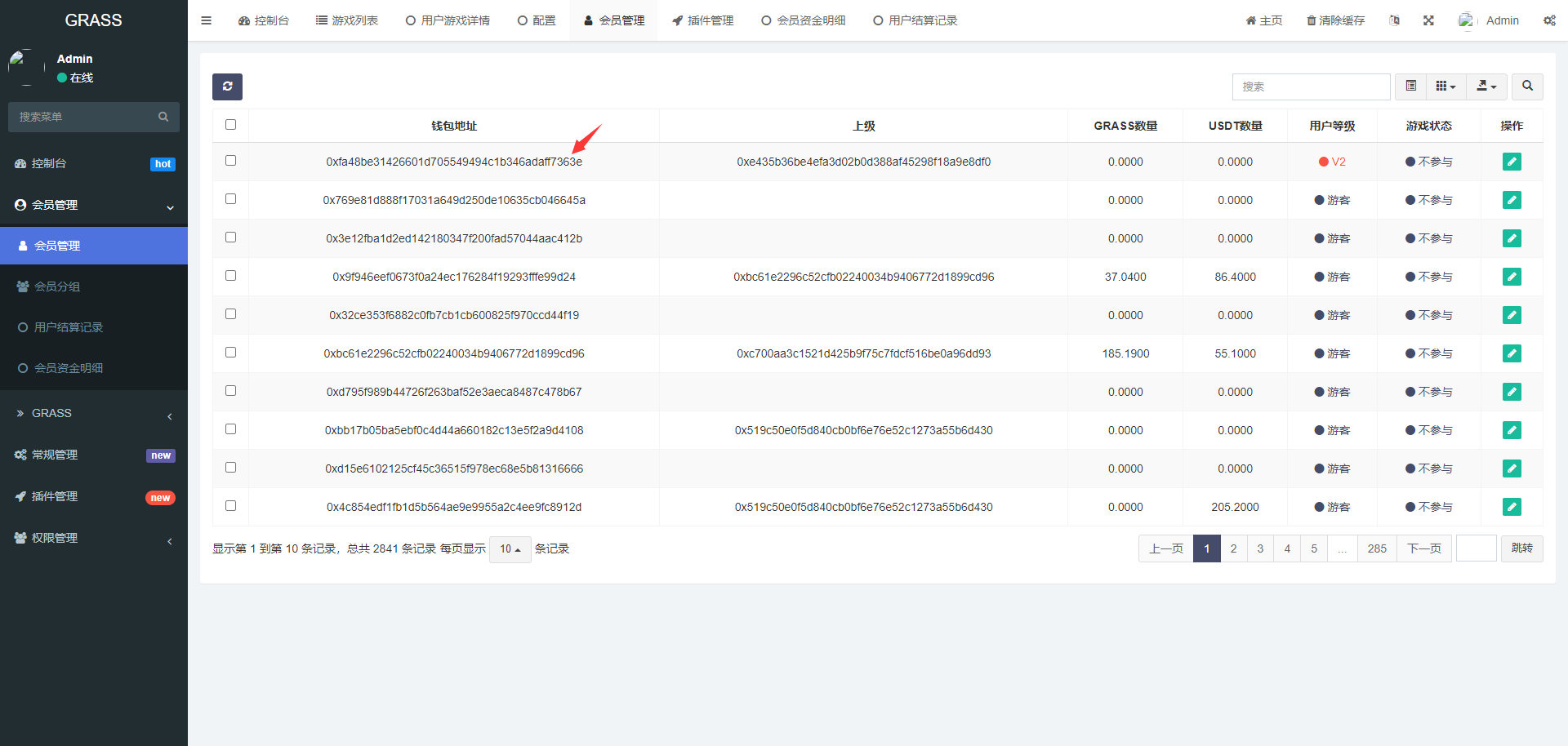Viewport: 1568px width, 746px height.
Task: Check the select-all header checkbox
Action: [230, 125]
